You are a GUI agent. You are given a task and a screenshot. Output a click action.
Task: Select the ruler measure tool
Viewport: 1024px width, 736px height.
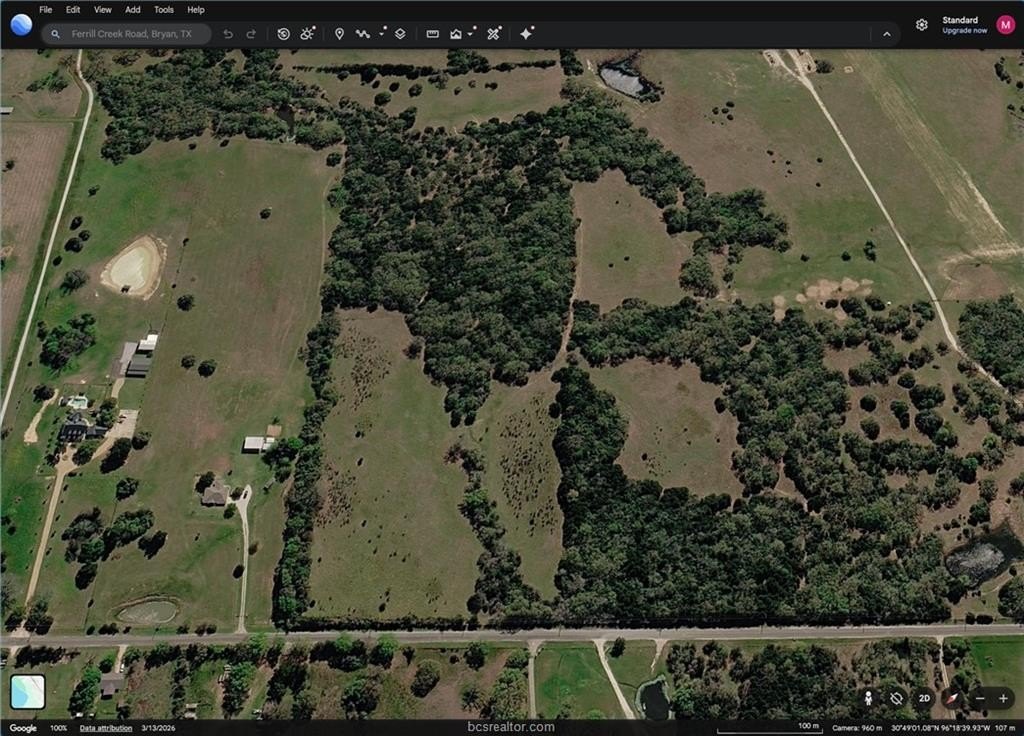tap(432, 34)
